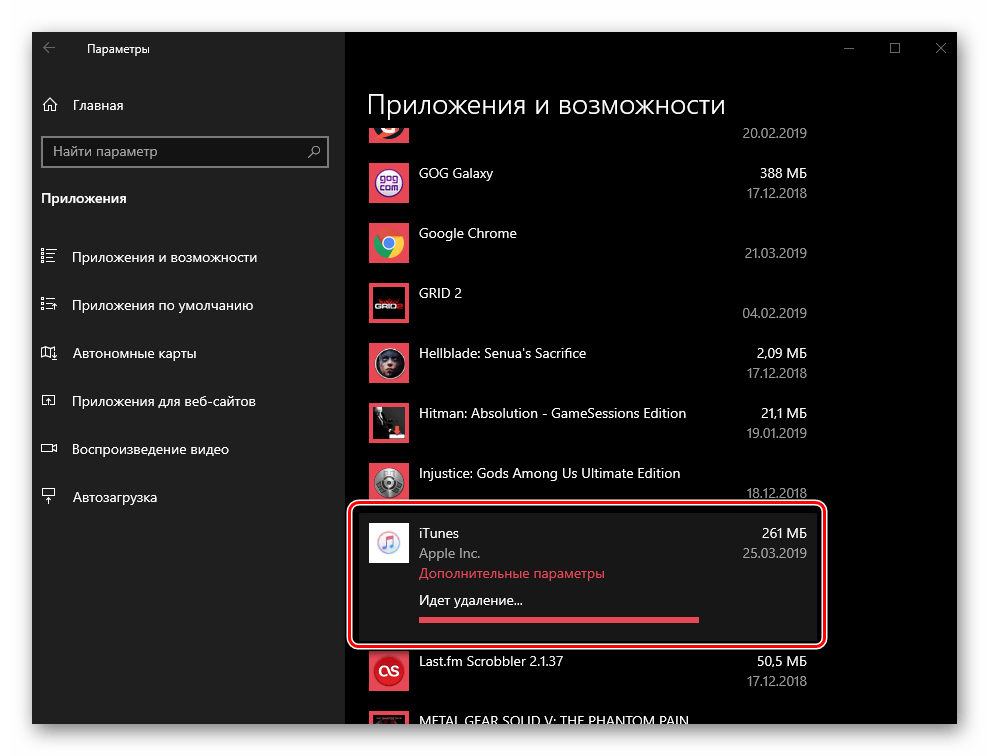Click the Hitman: Absolution app icon

[x=388, y=423]
